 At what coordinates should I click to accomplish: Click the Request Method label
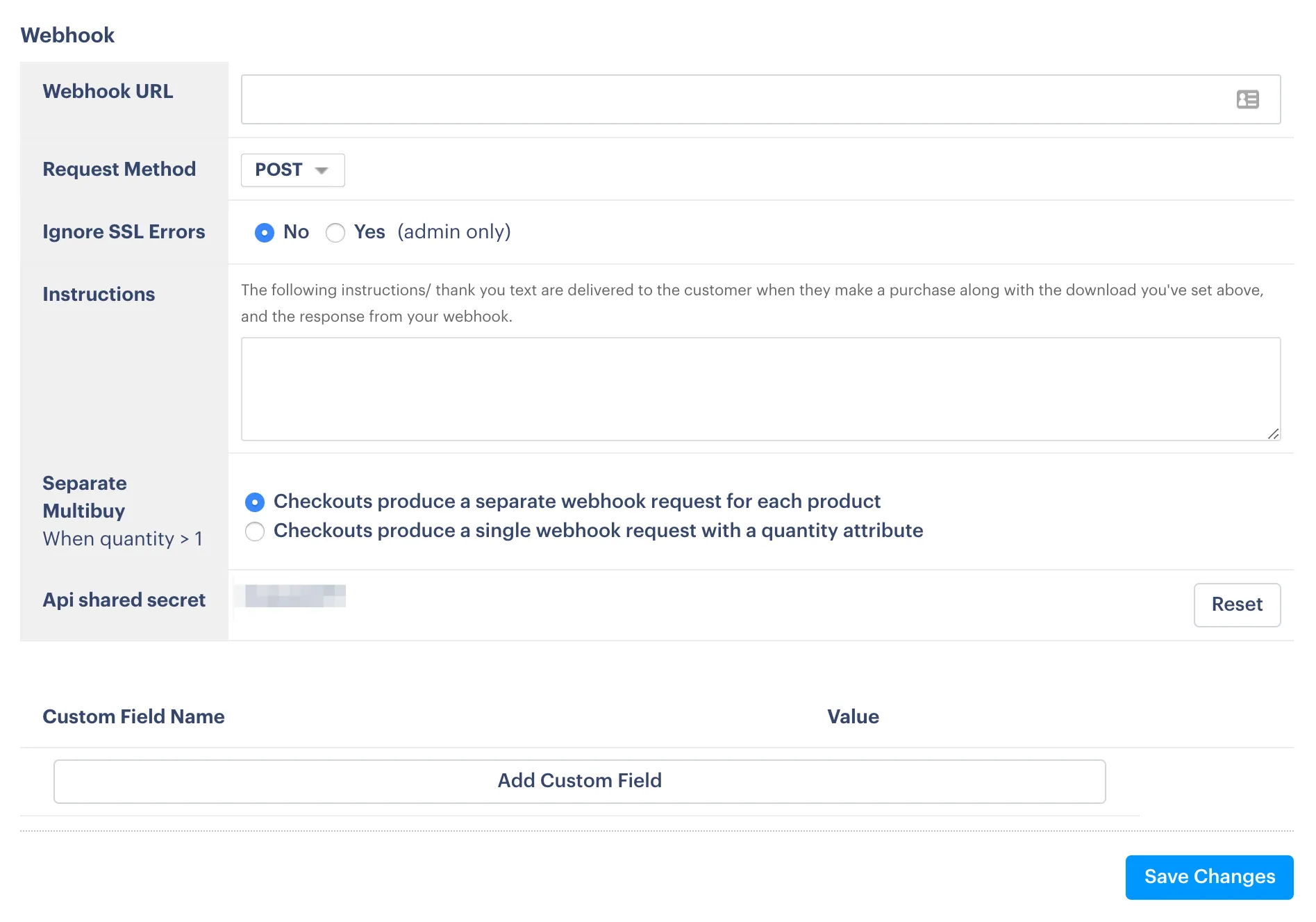pos(119,170)
